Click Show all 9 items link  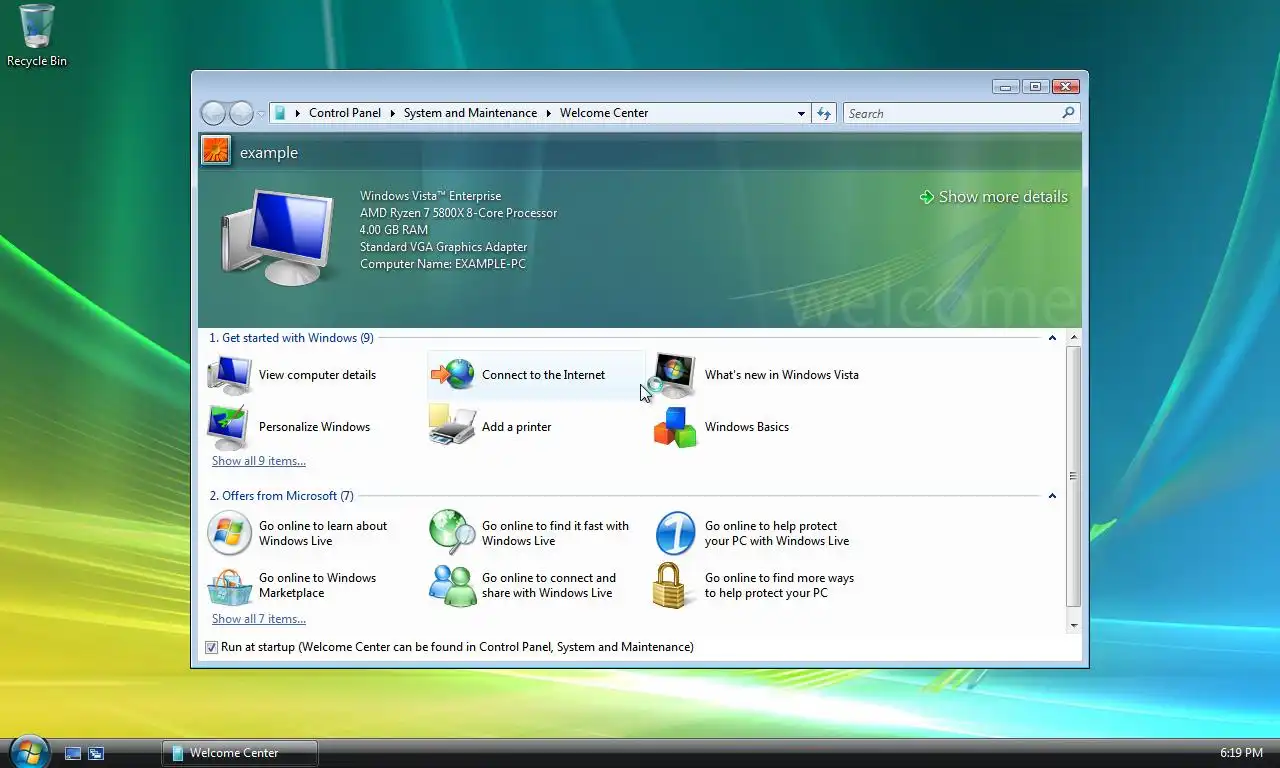coord(259,461)
